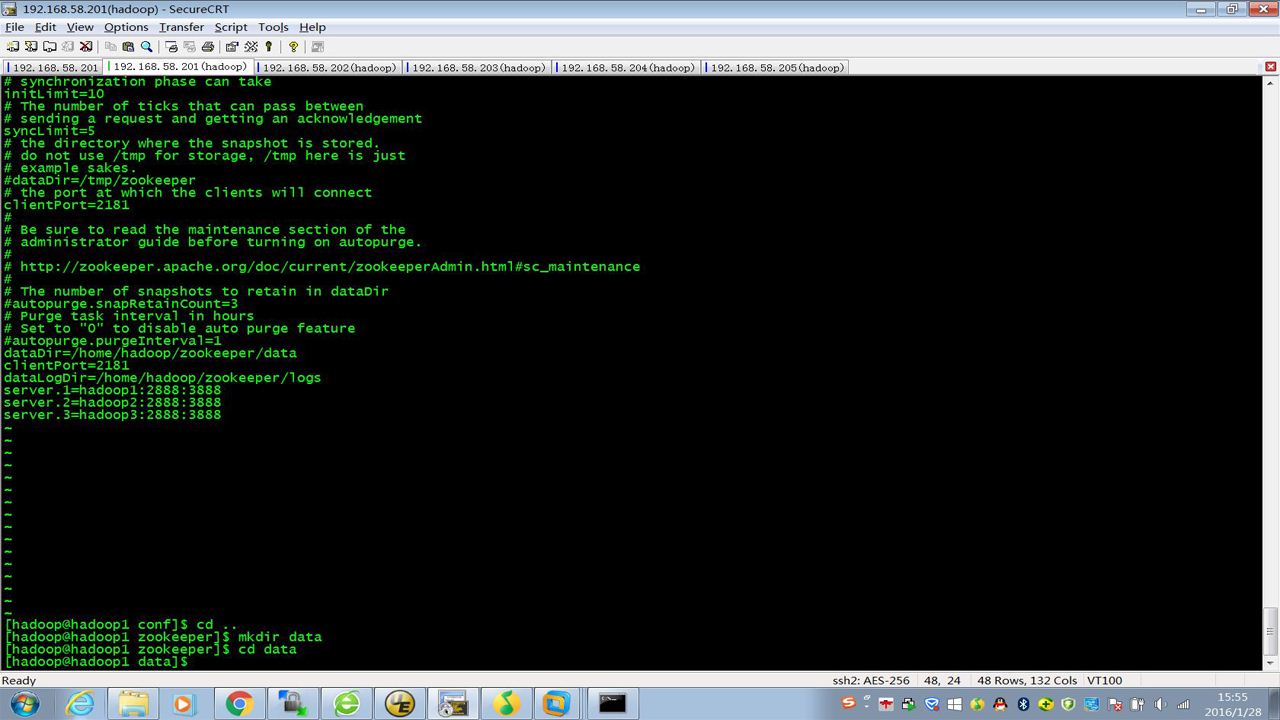Open the Script menu
Viewport: 1280px width, 720px height.
(x=231, y=27)
